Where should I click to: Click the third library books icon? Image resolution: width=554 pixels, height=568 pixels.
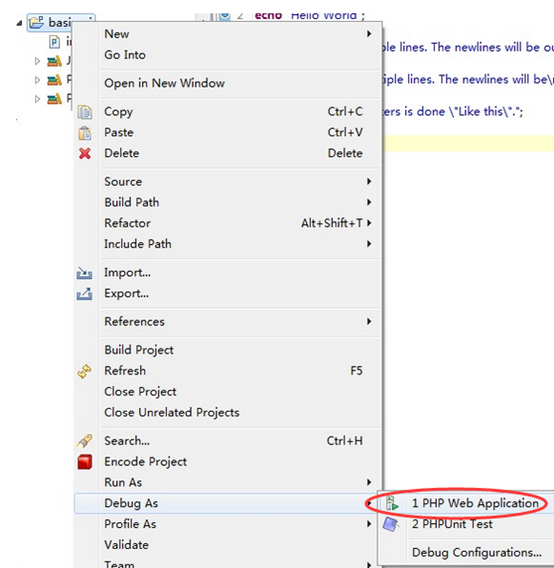click(54, 99)
